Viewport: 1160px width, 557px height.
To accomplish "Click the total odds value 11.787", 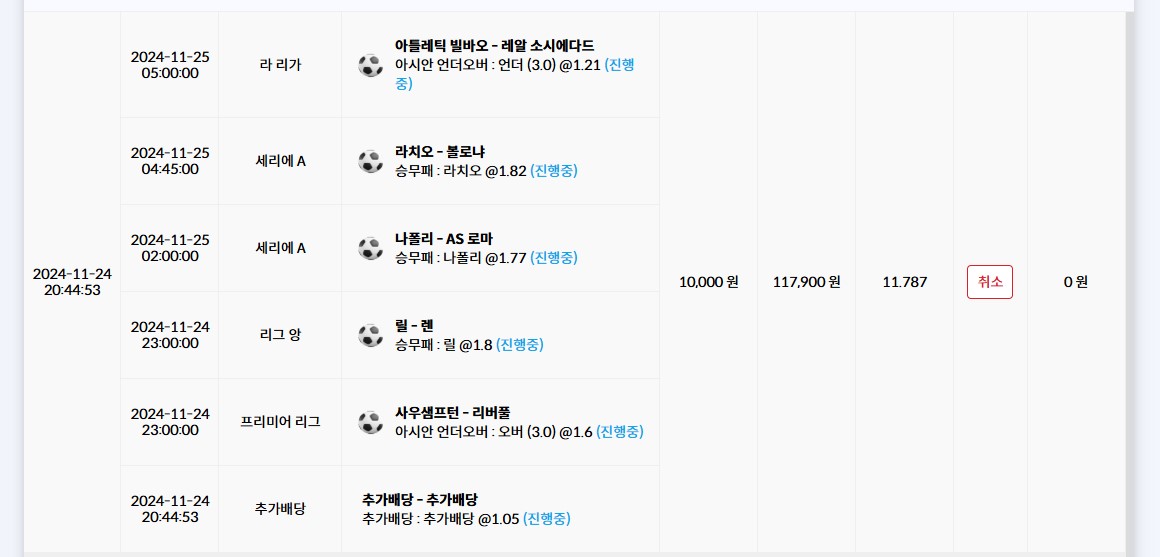I will tap(904, 282).
